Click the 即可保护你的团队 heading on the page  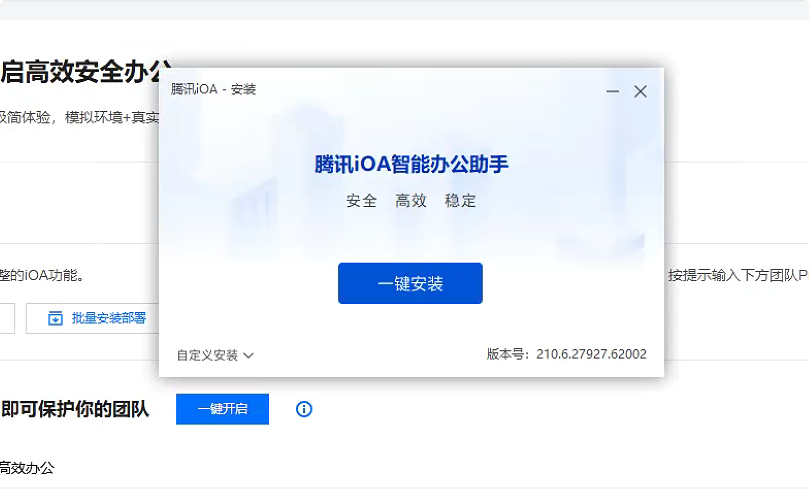pos(75,409)
